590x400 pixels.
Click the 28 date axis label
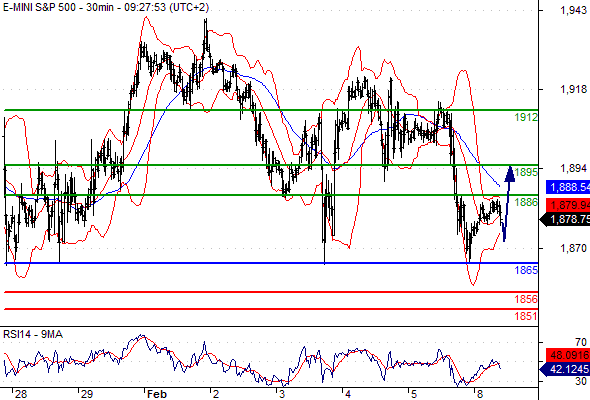[21, 394]
